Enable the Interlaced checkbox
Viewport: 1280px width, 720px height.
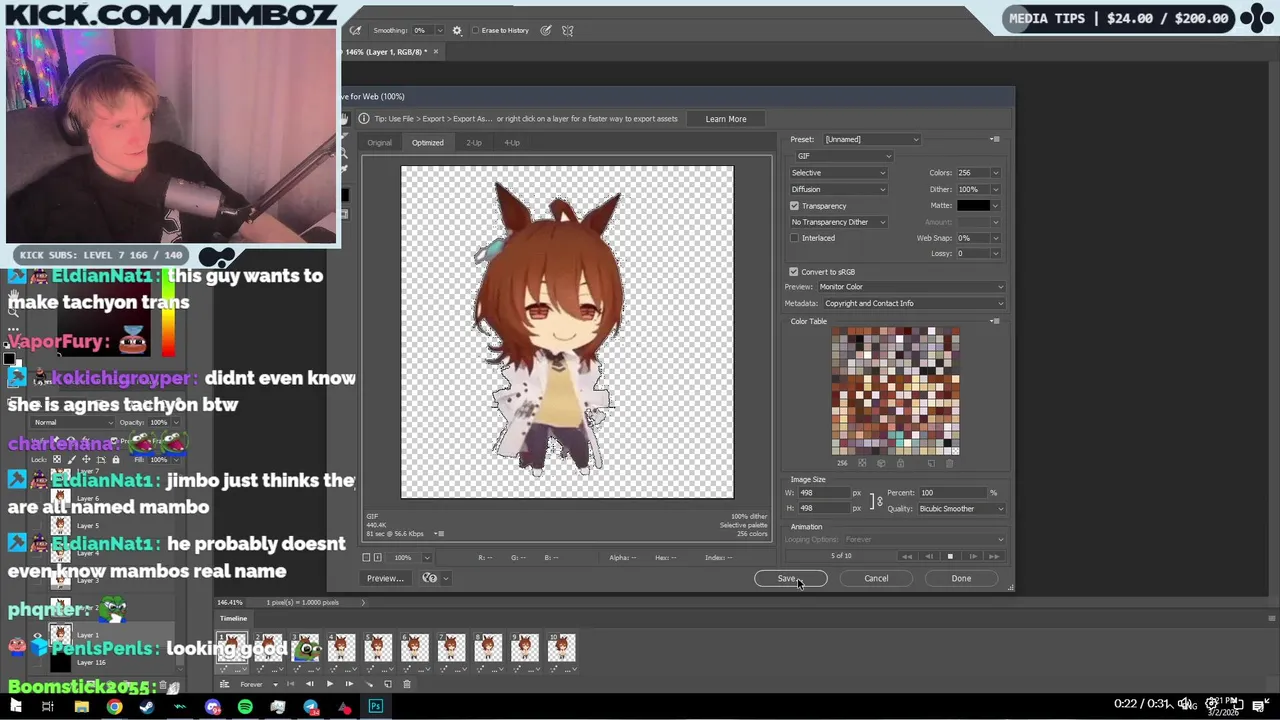click(795, 238)
